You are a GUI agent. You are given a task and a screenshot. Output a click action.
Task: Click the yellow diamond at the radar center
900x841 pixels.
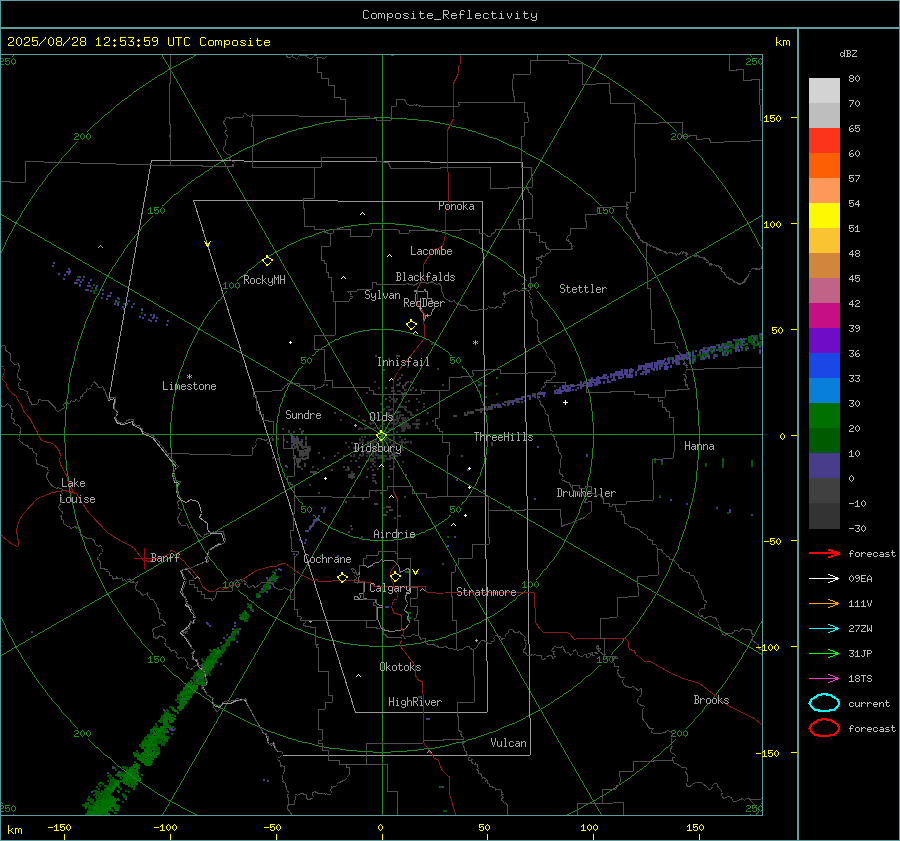[x=381, y=436]
